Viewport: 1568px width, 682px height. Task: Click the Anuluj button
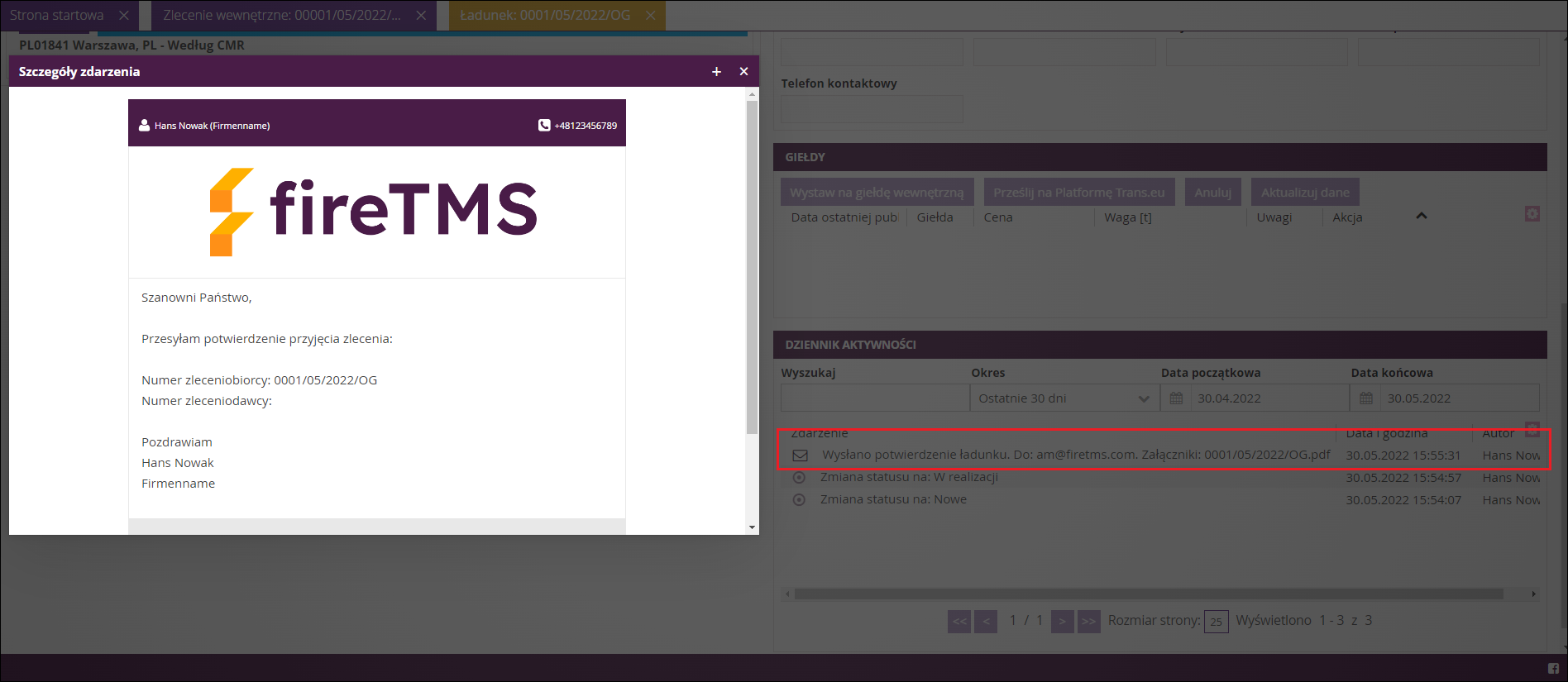click(1213, 192)
